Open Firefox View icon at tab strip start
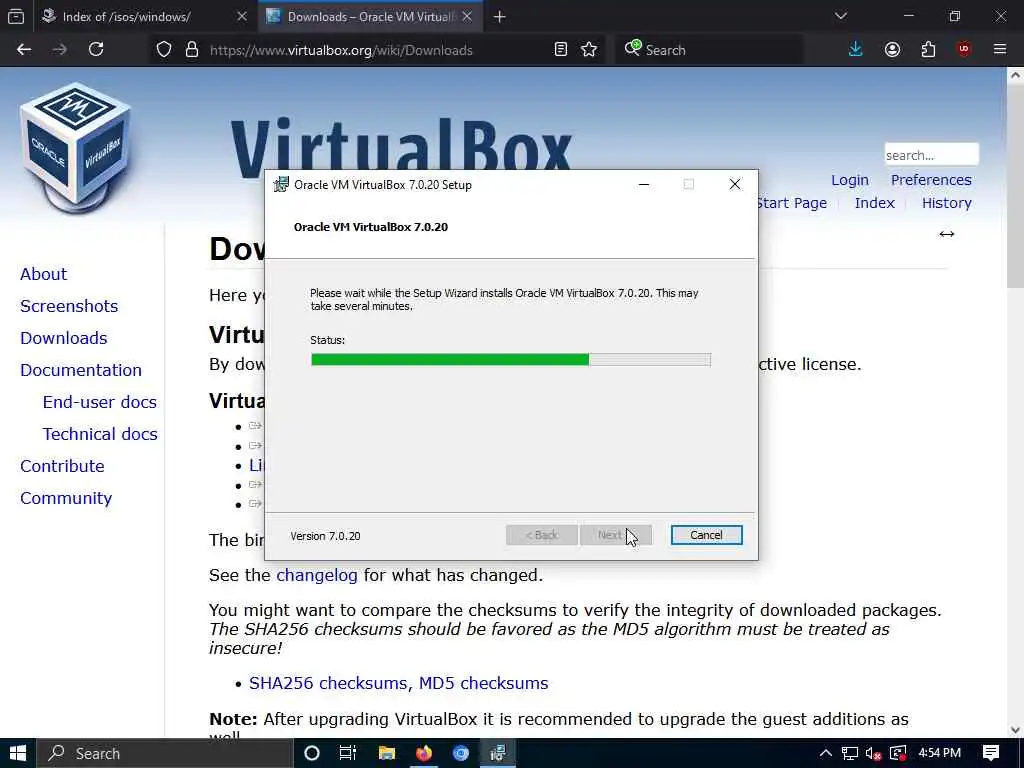 [x=16, y=16]
